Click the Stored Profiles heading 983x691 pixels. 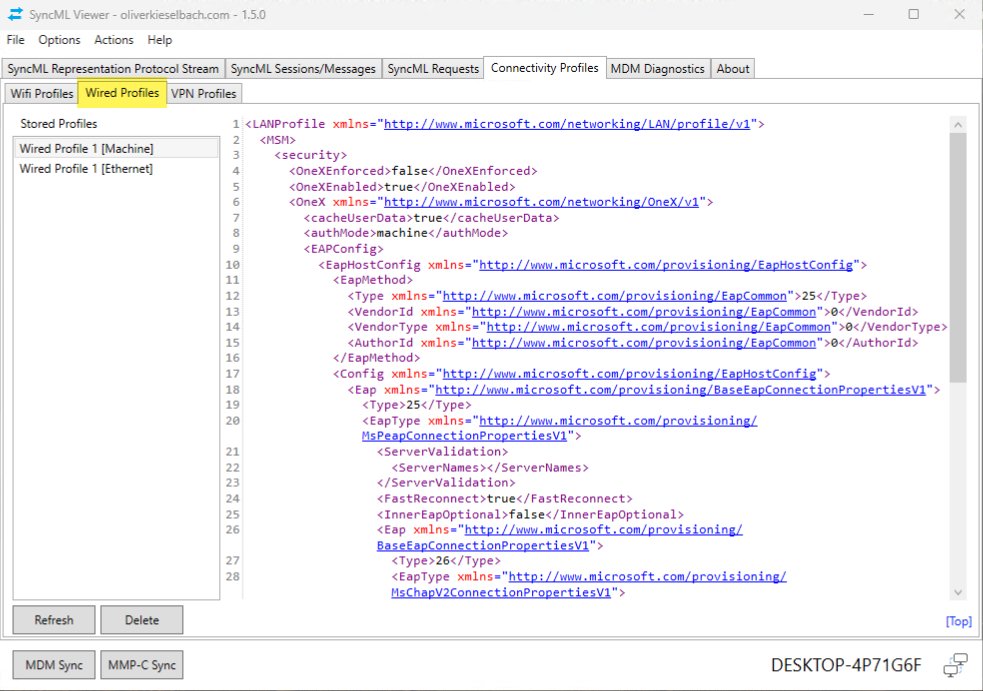click(x=59, y=124)
